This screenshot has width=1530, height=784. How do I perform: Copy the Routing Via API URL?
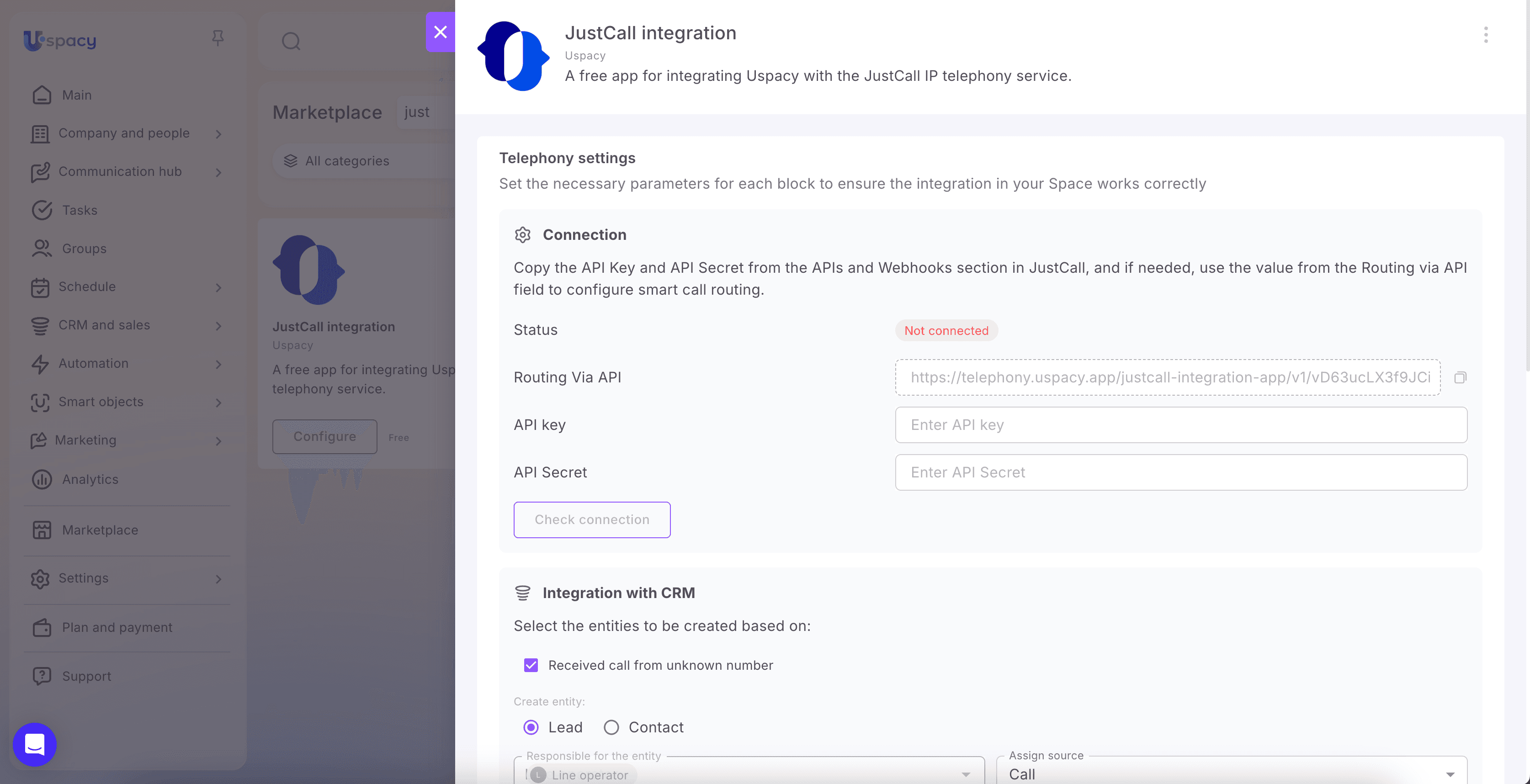pyautogui.click(x=1461, y=378)
